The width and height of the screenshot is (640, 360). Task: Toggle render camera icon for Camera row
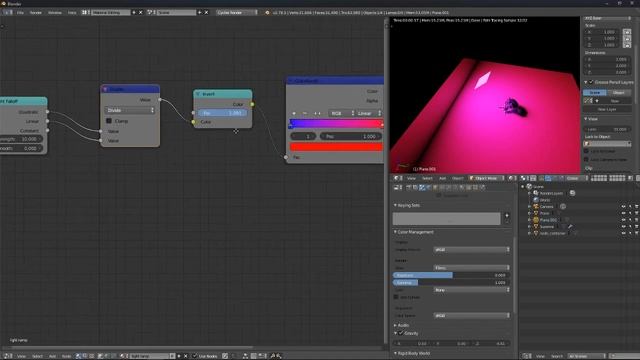[636, 207]
